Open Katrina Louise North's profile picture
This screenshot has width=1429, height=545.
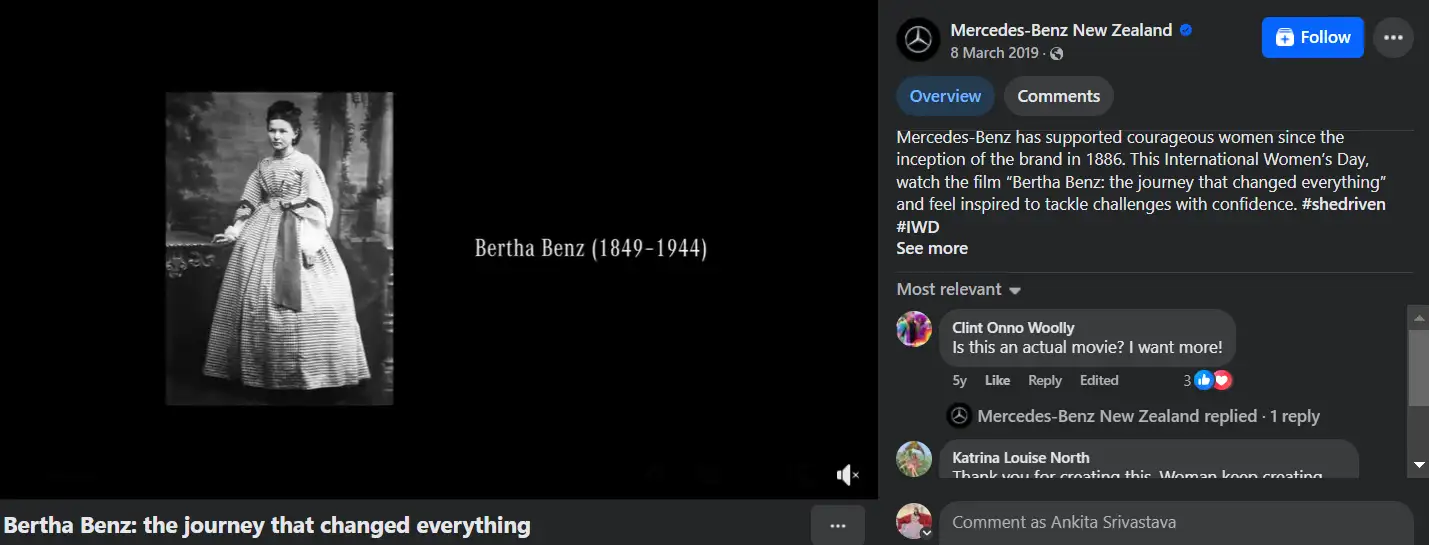pos(914,458)
